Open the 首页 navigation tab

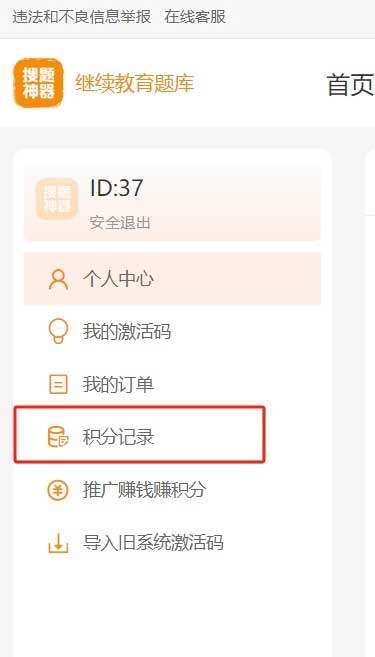[x=350, y=84]
